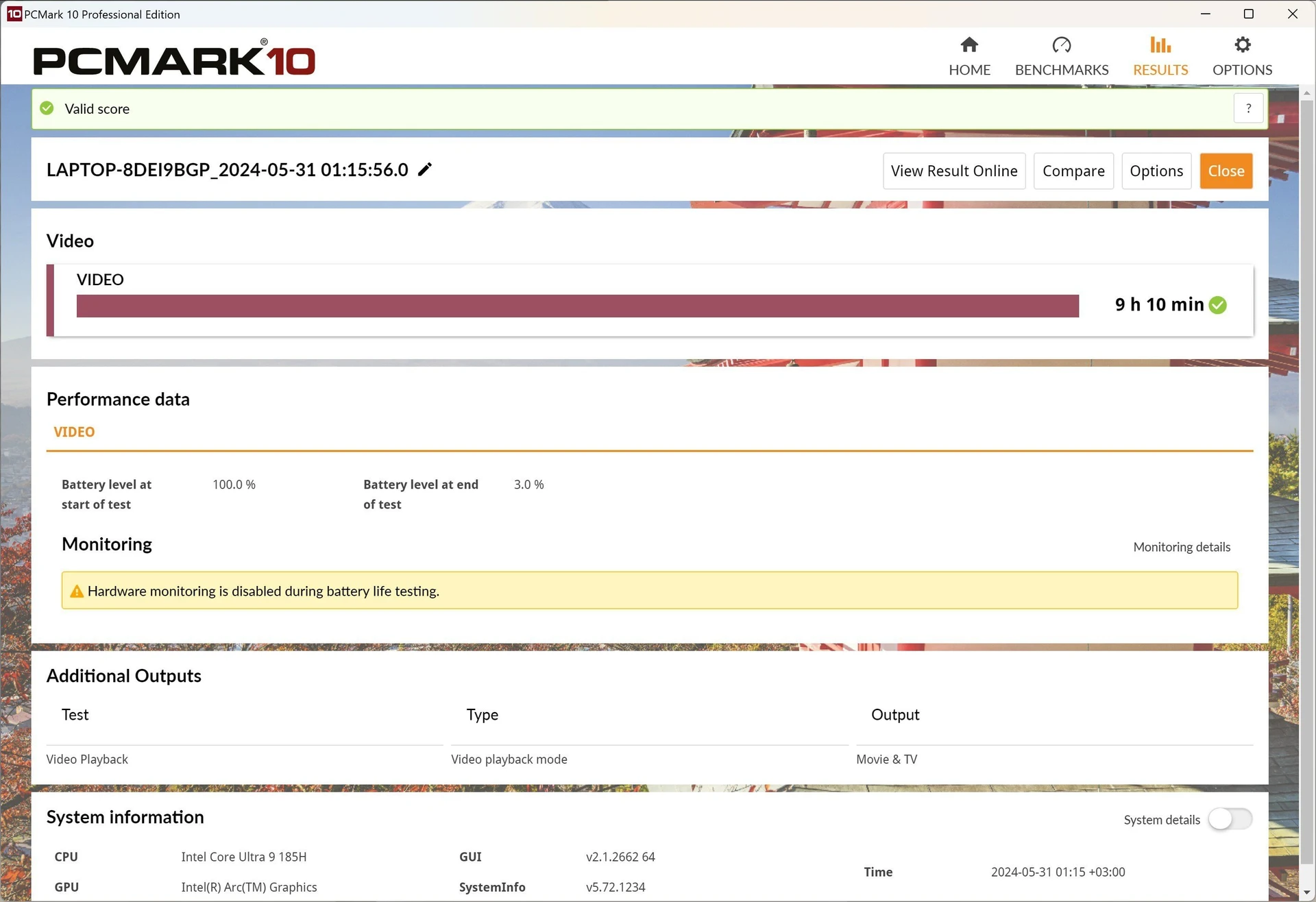Screen dimensions: 1316x902
Task: Click the 3.0 % battery end value
Action: tap(528, 485)
